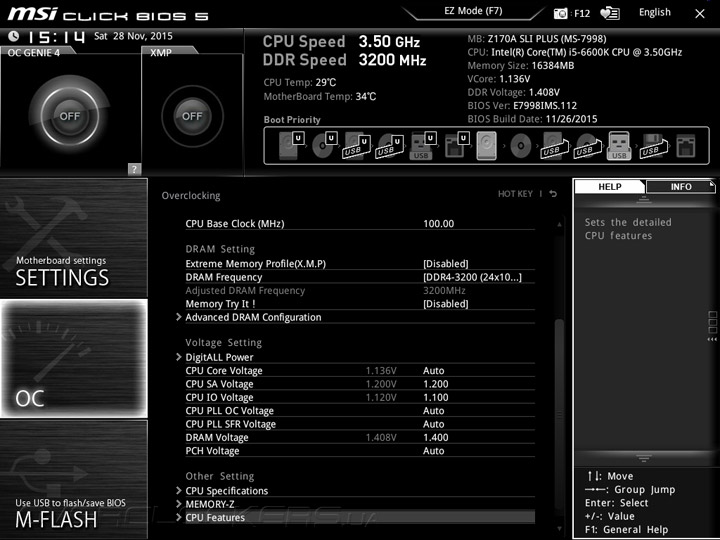
Task: Edit the CPU IO Voltage 1.100 value
Action: click(x=436, y=397)
